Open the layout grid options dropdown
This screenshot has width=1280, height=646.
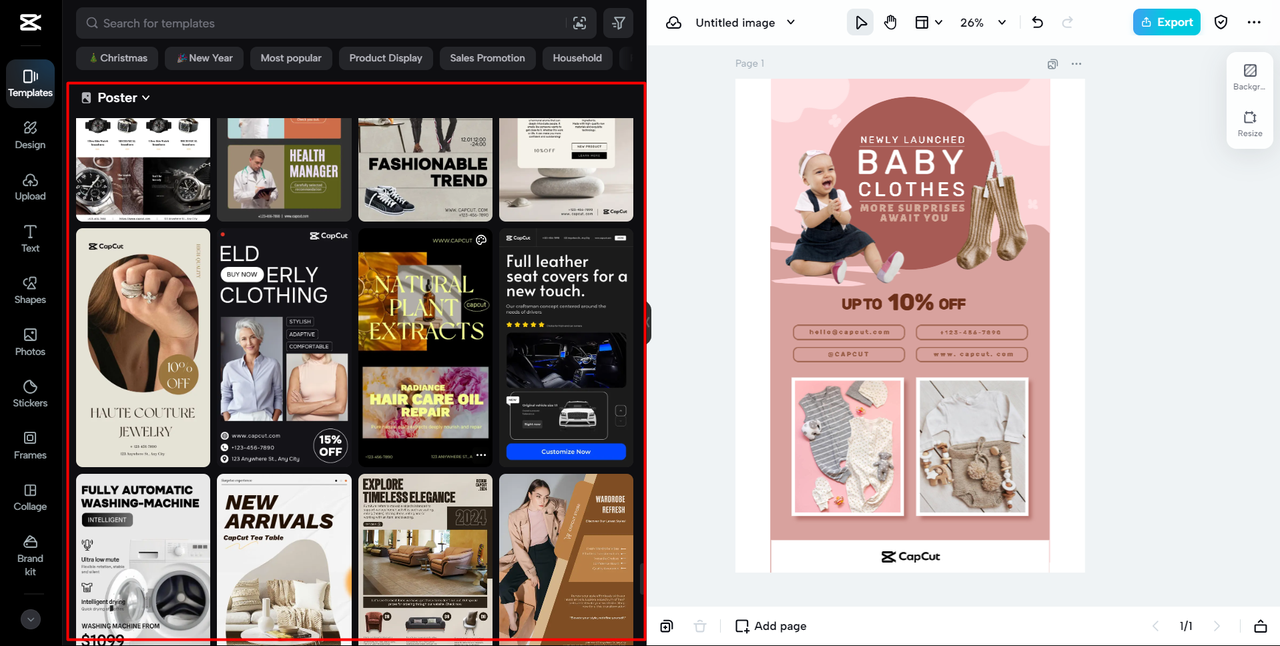(929, 22)
